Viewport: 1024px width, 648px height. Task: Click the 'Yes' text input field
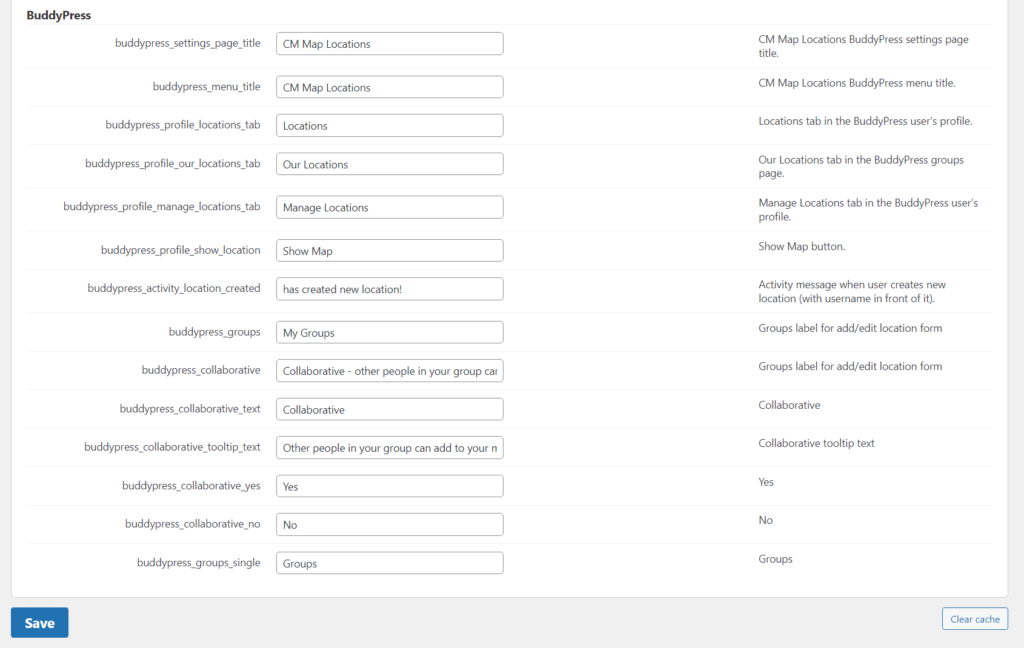point(389,486)
